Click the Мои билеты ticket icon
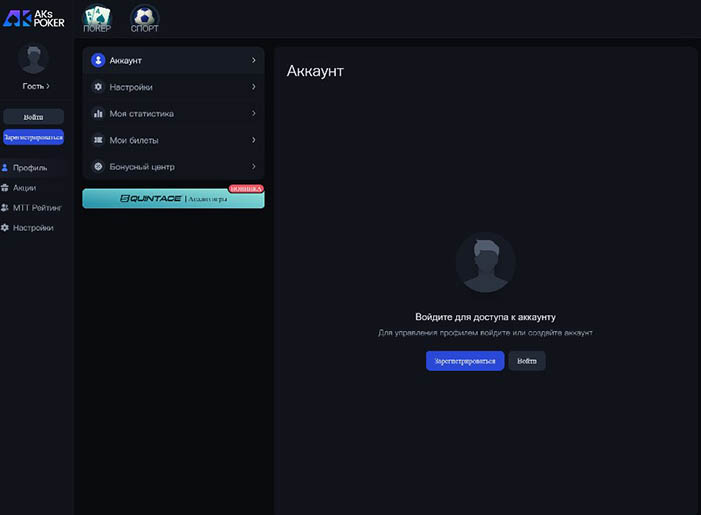 pos(98,140)
